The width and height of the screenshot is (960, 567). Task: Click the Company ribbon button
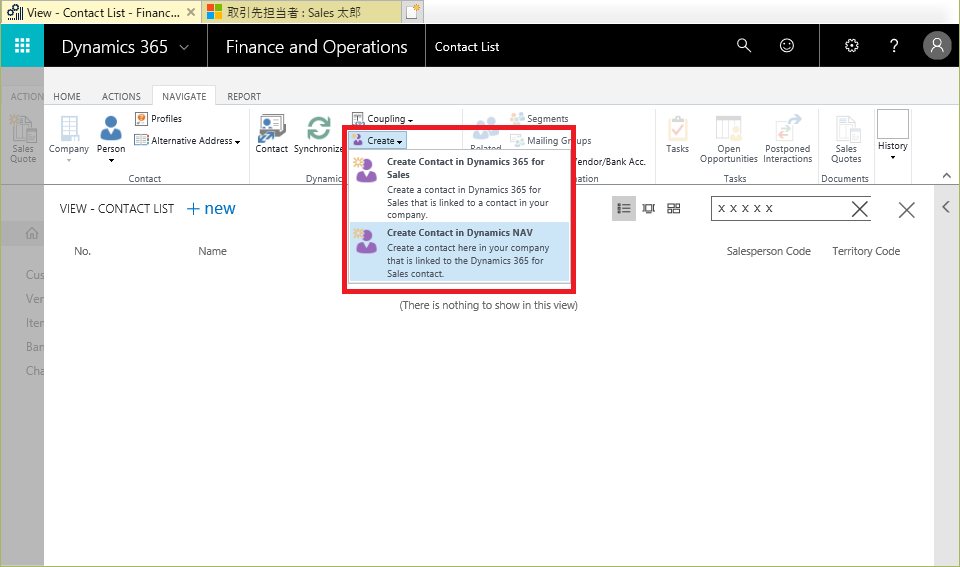pyautogui.click(x=69, y=138)
